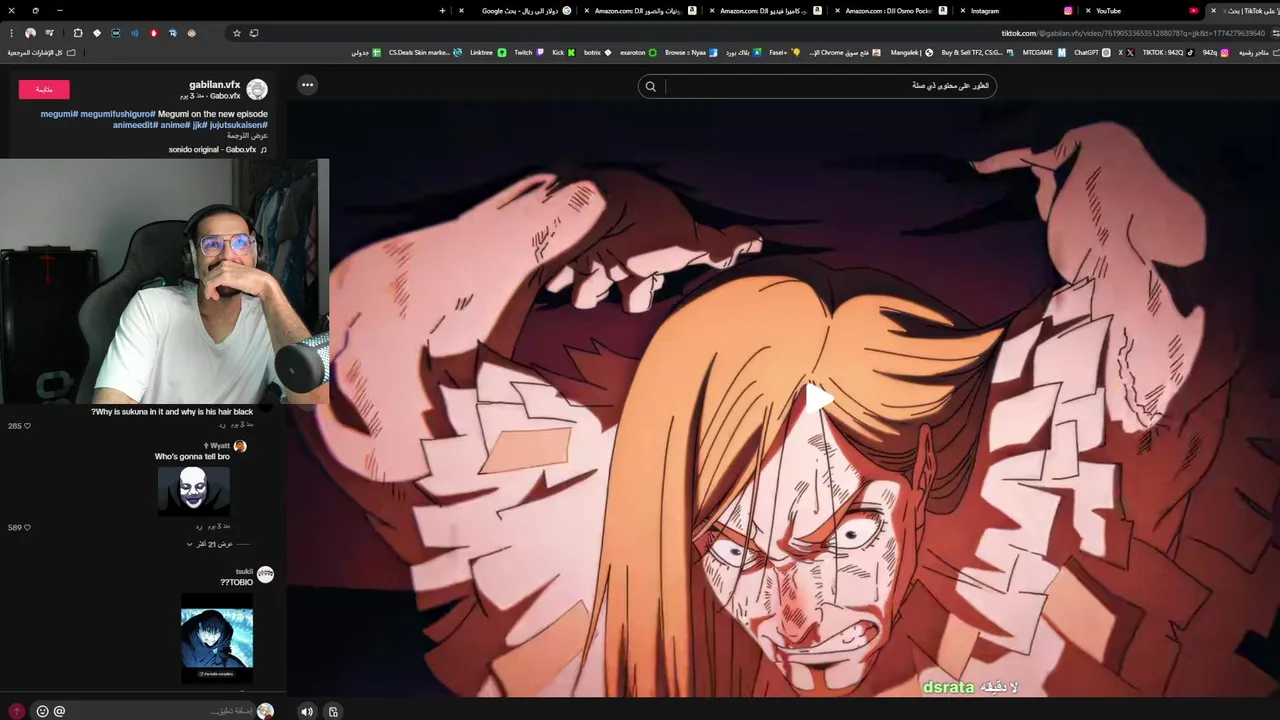Viewport: 1280px width, 720px height.
Task: Open the three-dots more options menu
Action: (x=307, y=85)
